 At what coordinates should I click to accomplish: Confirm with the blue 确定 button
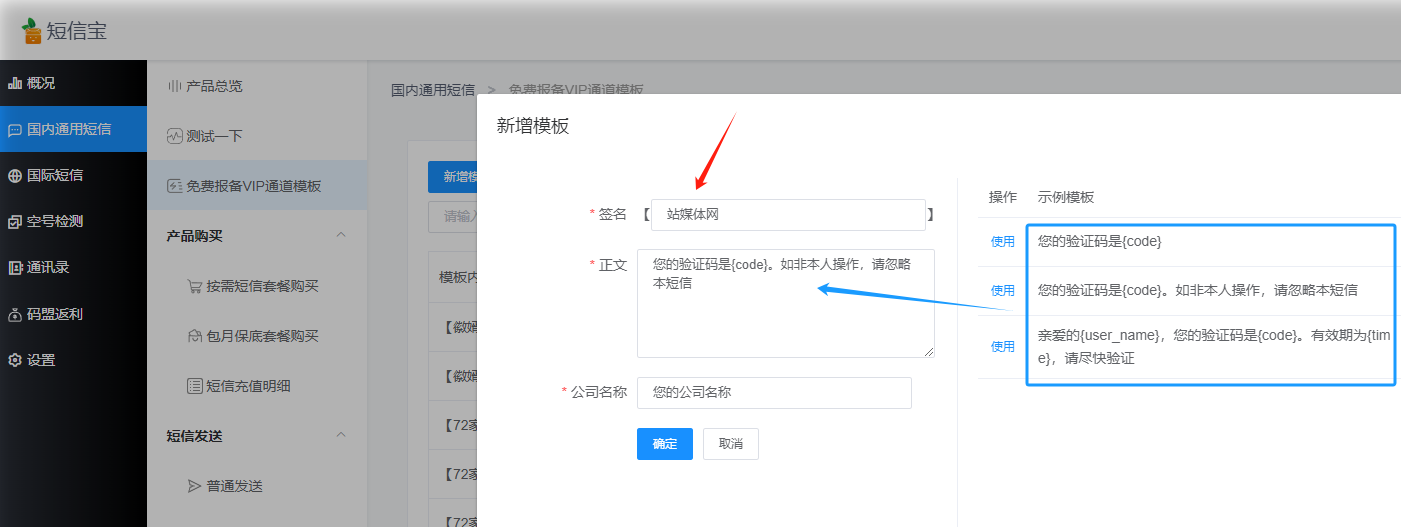pyautogui.click(x=665, y=444)
